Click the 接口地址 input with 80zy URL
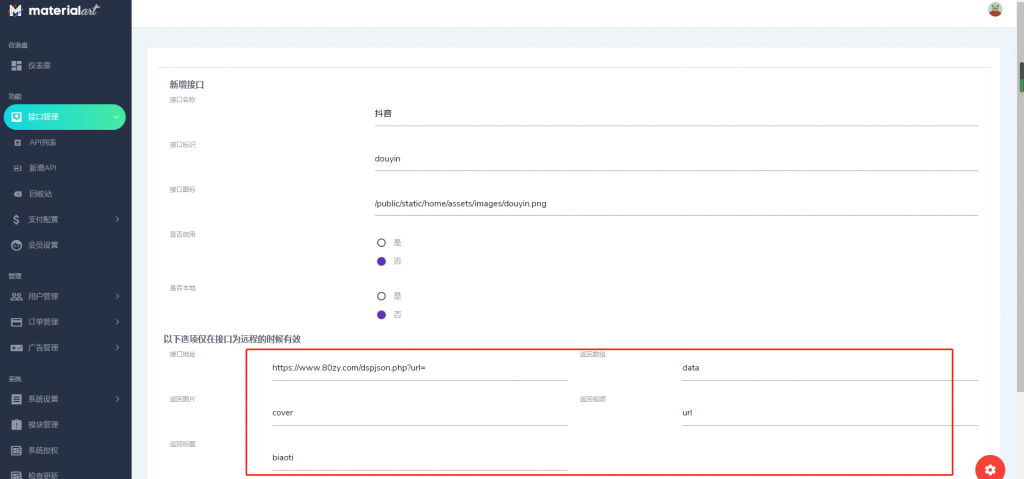This screenshot has height=479, width=1024. click(x=419, y=368)
